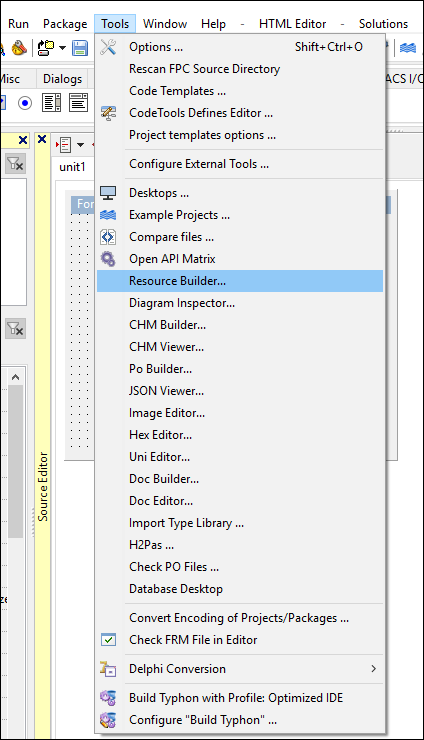Open the dropdown arrow next to editor list icon

tap(80, 144)
